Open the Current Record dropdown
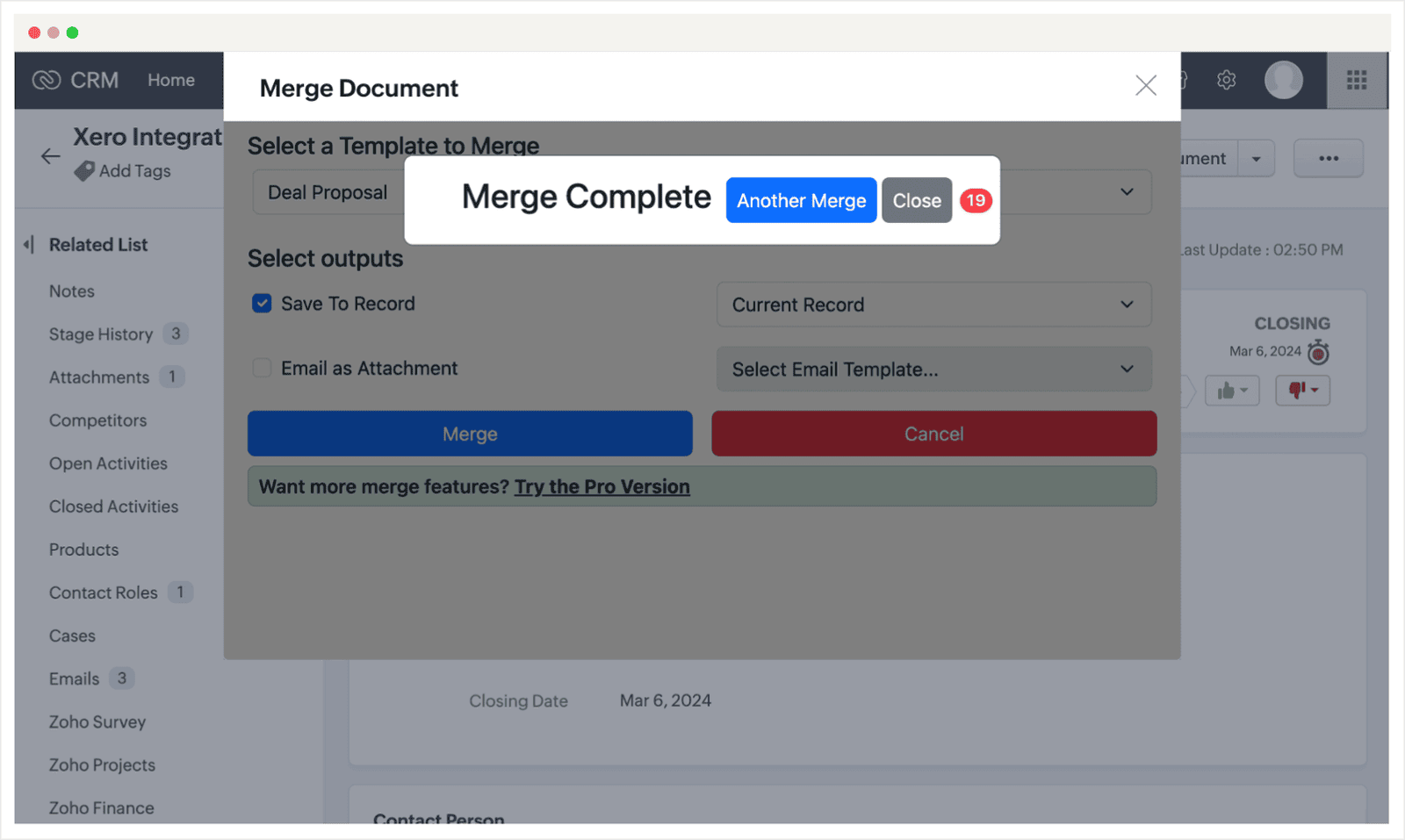 click(x=934, y=305)
